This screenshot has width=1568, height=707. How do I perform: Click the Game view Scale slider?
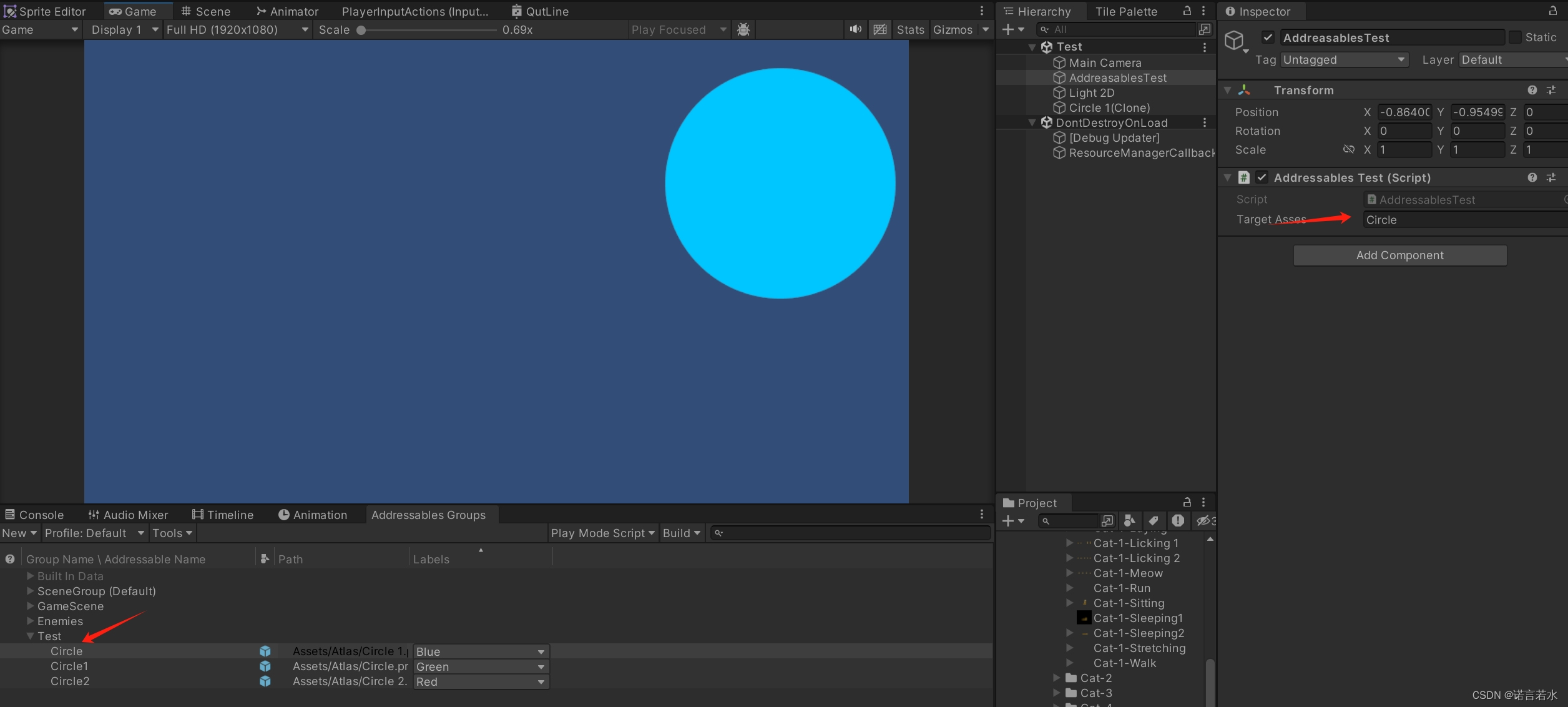tap(428, 29)
